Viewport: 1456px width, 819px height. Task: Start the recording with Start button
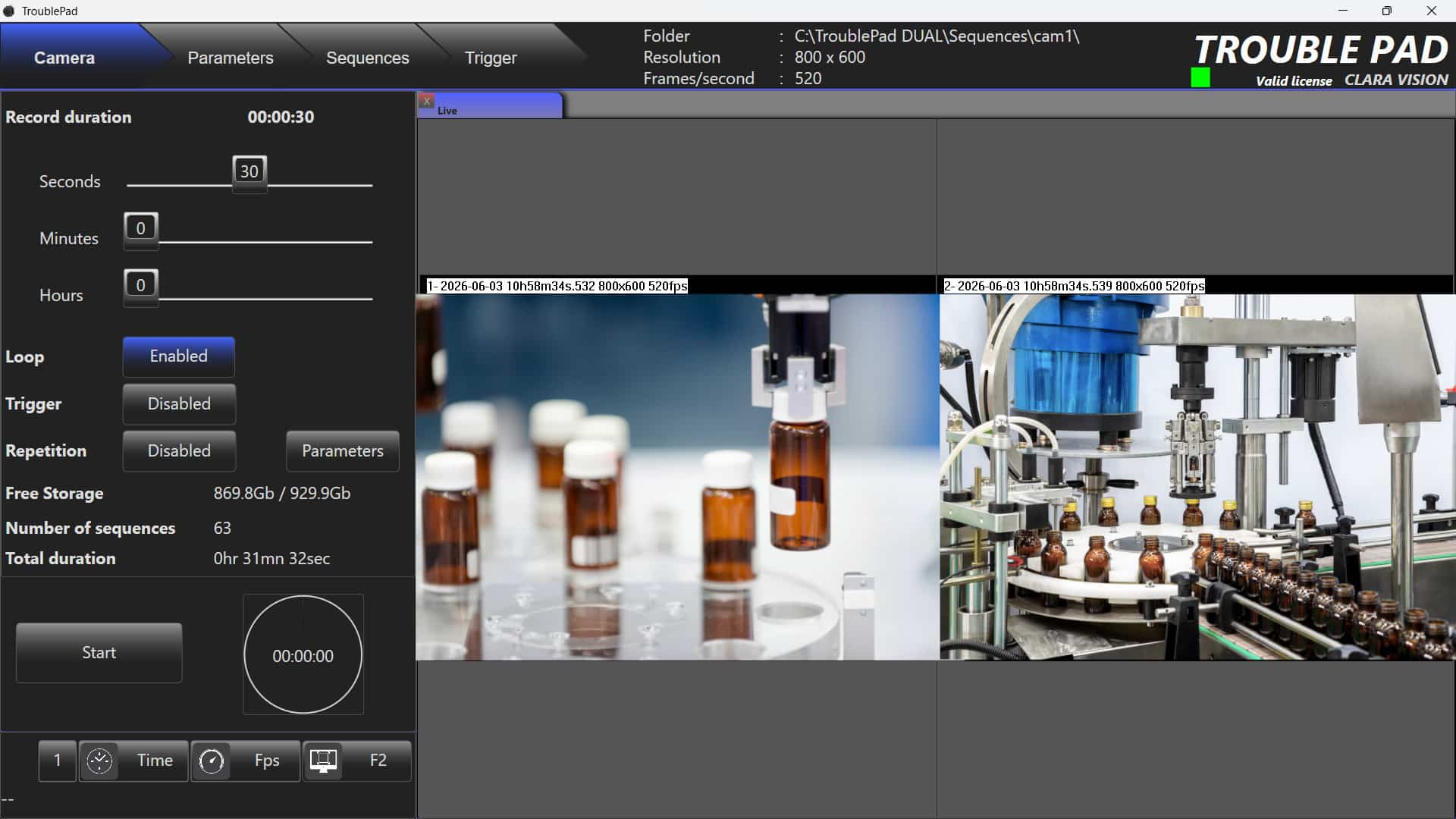coord(99,653)
